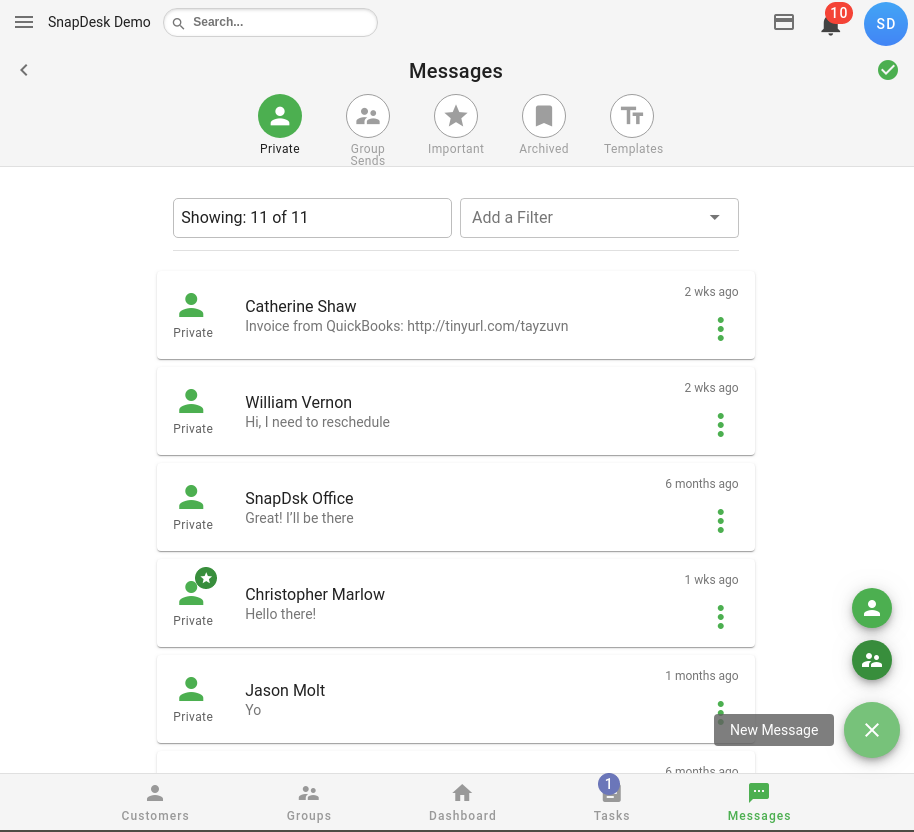Click the 'Hello there!' message preview
The height and width of the screenshot is (832, 914).
(x=280, y=614)
